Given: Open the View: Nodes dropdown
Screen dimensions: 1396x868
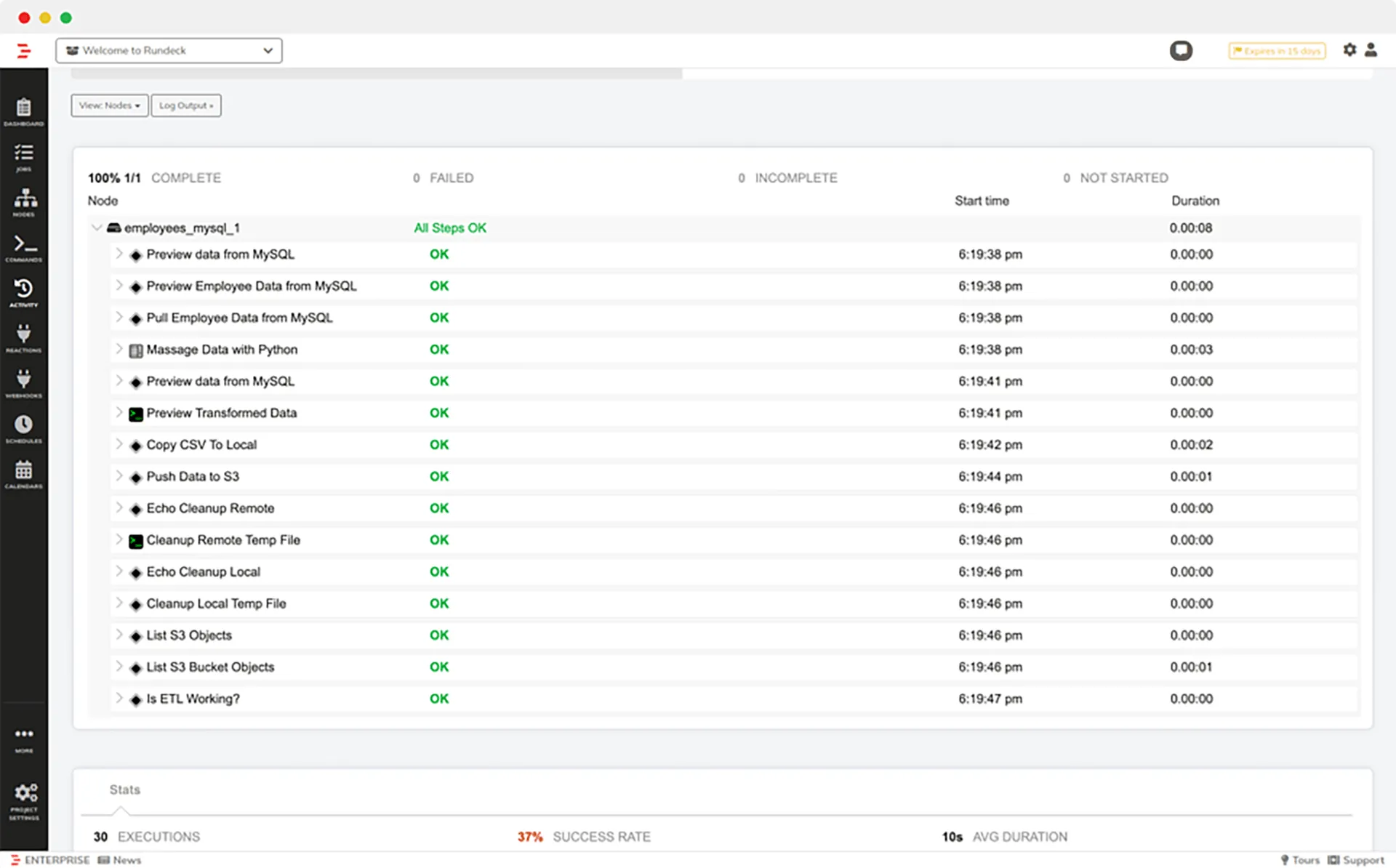Looking at the screenshot, I should coord(110,105).
